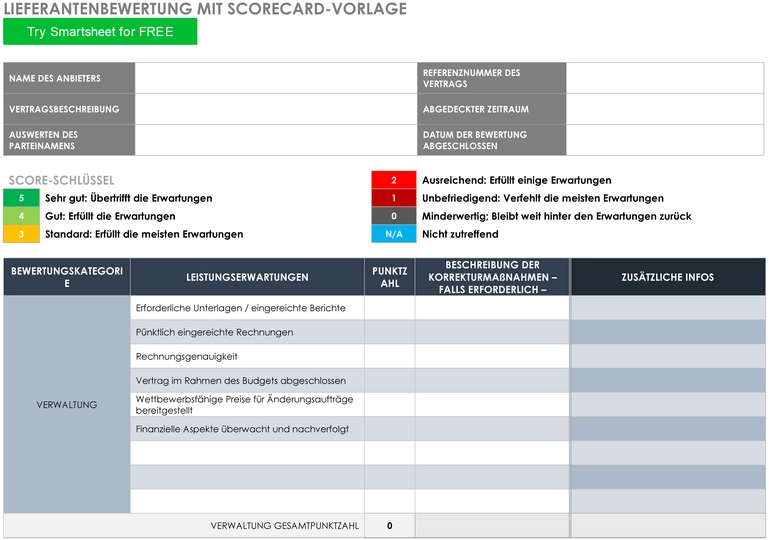
Task: Click the yellow score 3 swatch
Action: 22,234
